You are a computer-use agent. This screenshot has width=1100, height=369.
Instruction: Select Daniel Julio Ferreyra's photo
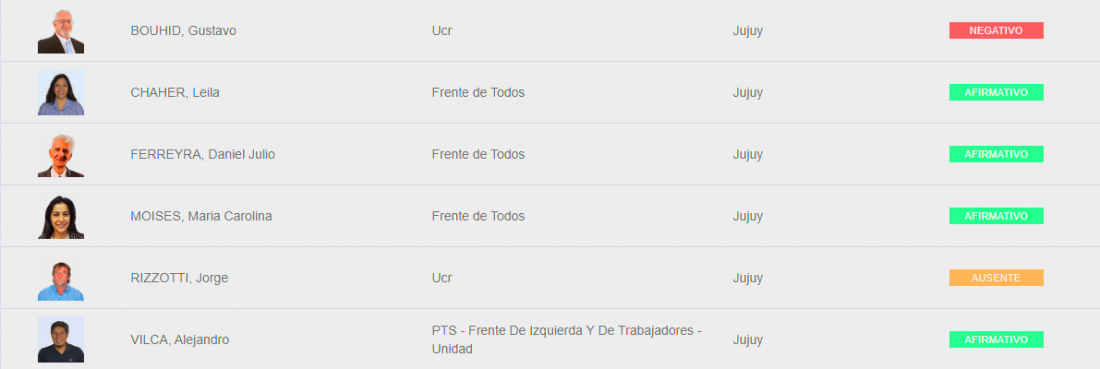coord(61,154)
